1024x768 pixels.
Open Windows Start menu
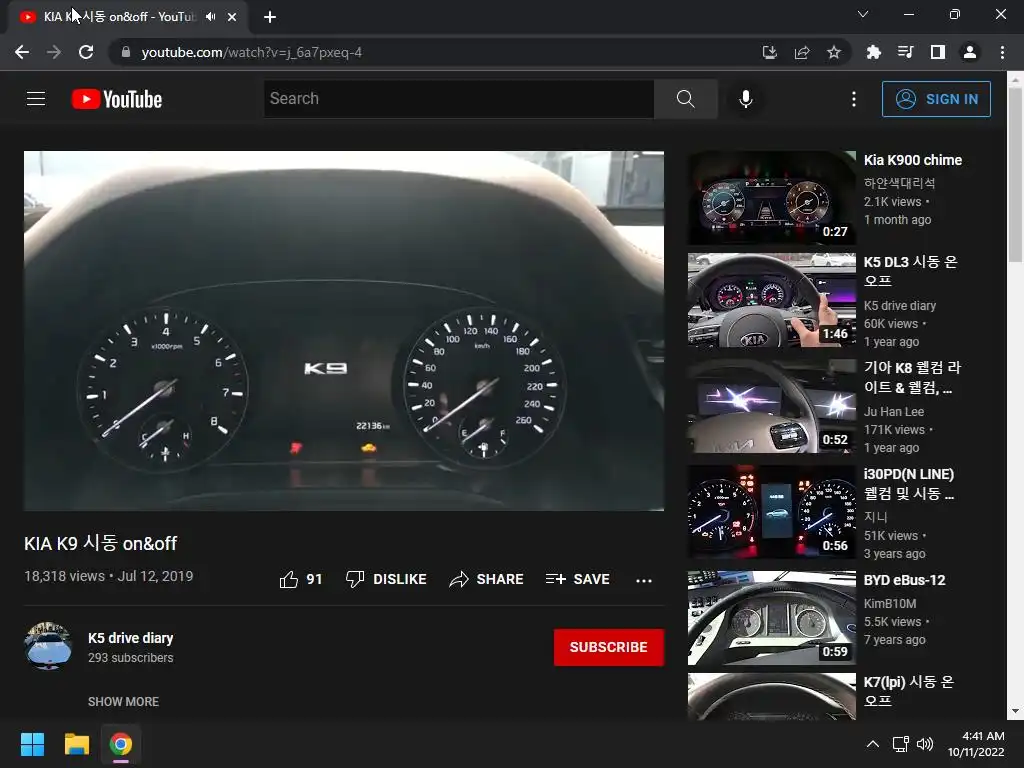(32, 744)
